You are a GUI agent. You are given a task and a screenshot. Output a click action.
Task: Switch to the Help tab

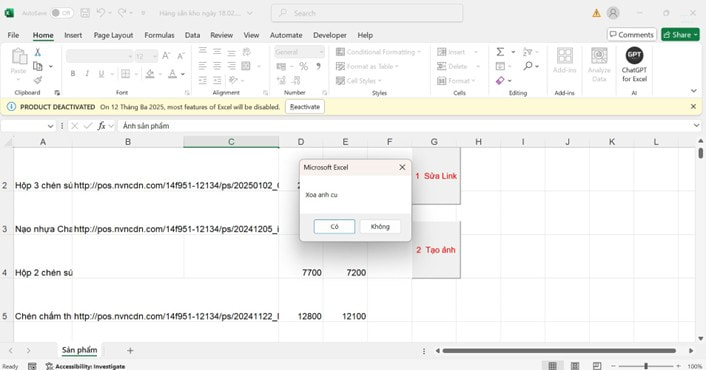click(365, 35)
